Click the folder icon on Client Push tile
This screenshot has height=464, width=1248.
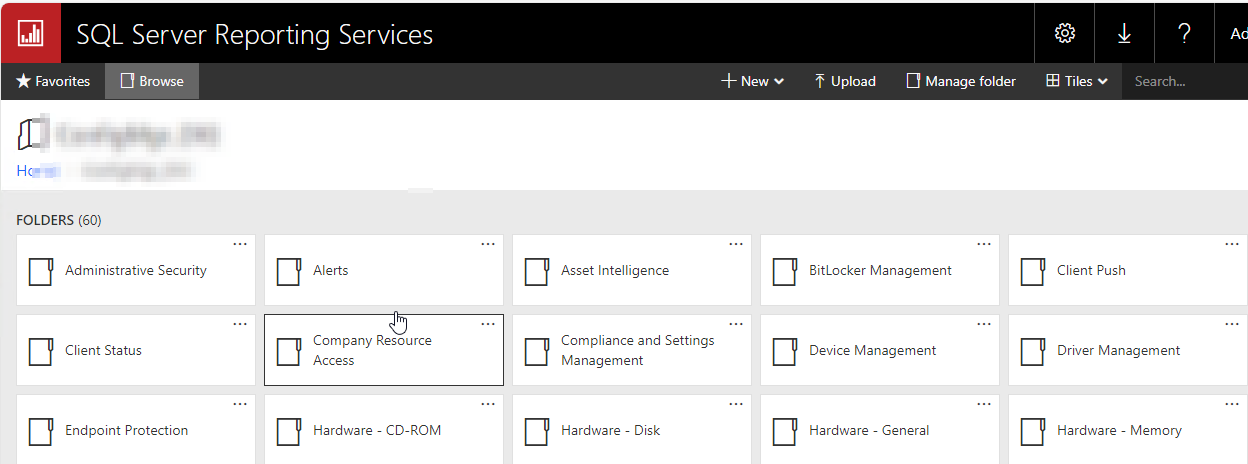tap(1032, 271)
